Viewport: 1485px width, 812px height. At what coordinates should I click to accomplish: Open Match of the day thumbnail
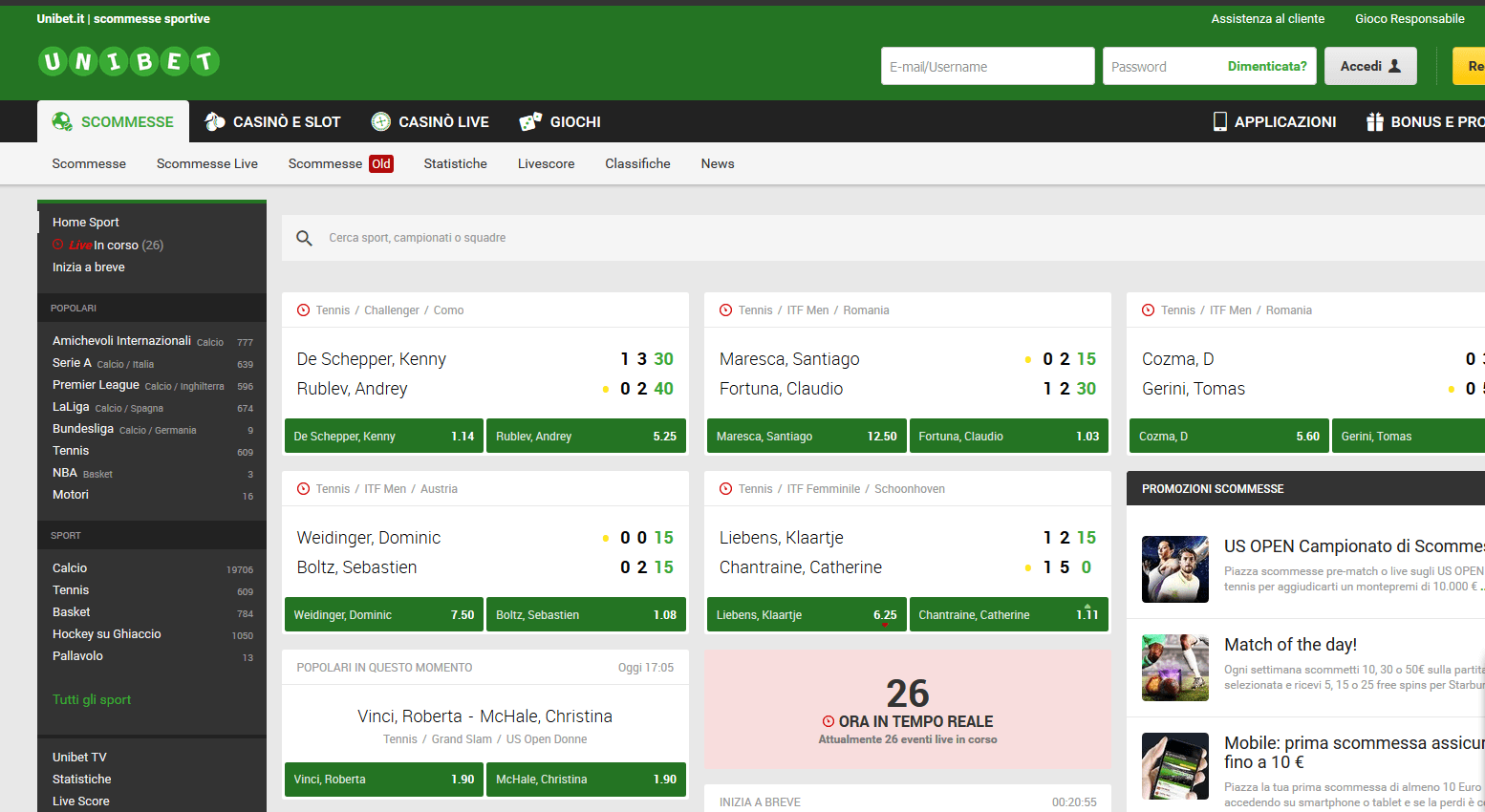[x=1175, y=668]
